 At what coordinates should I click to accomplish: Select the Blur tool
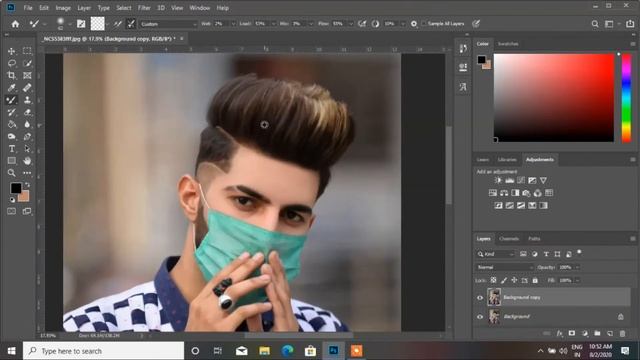point(27,124)
